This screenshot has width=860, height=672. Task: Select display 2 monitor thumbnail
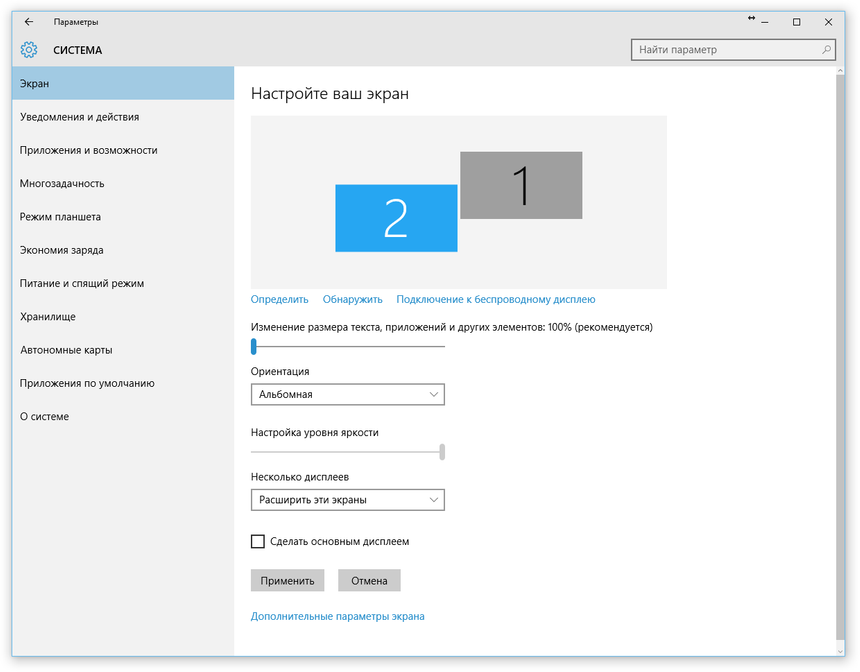396,218
